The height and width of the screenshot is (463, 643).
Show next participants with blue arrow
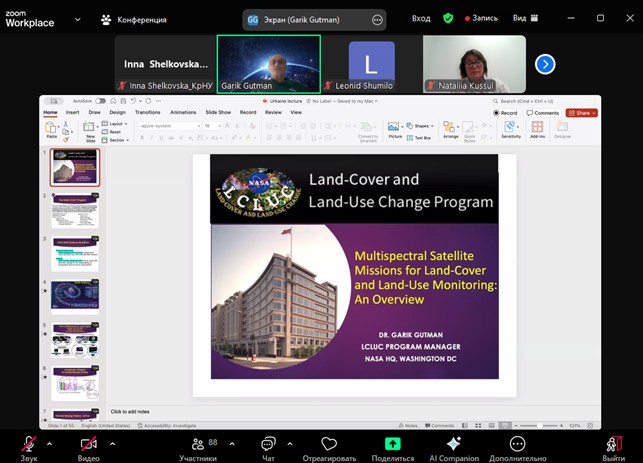[x=545, y=64]
